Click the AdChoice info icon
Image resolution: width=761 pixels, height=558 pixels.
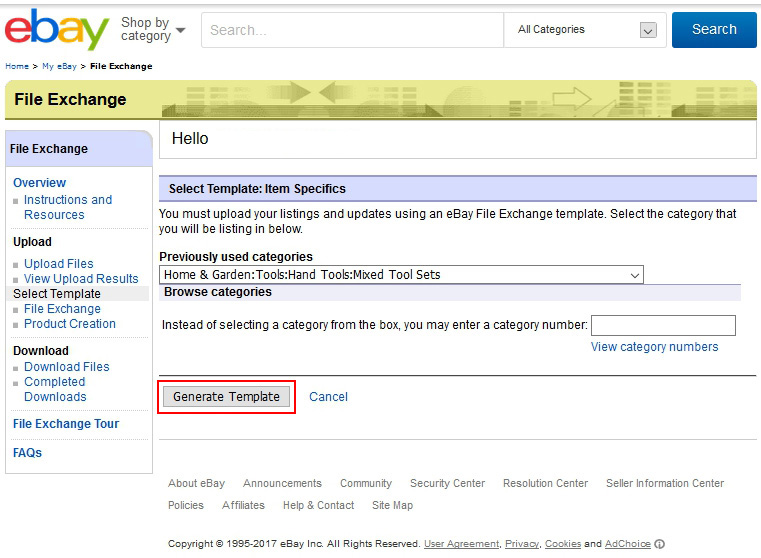tap(659, 544)
